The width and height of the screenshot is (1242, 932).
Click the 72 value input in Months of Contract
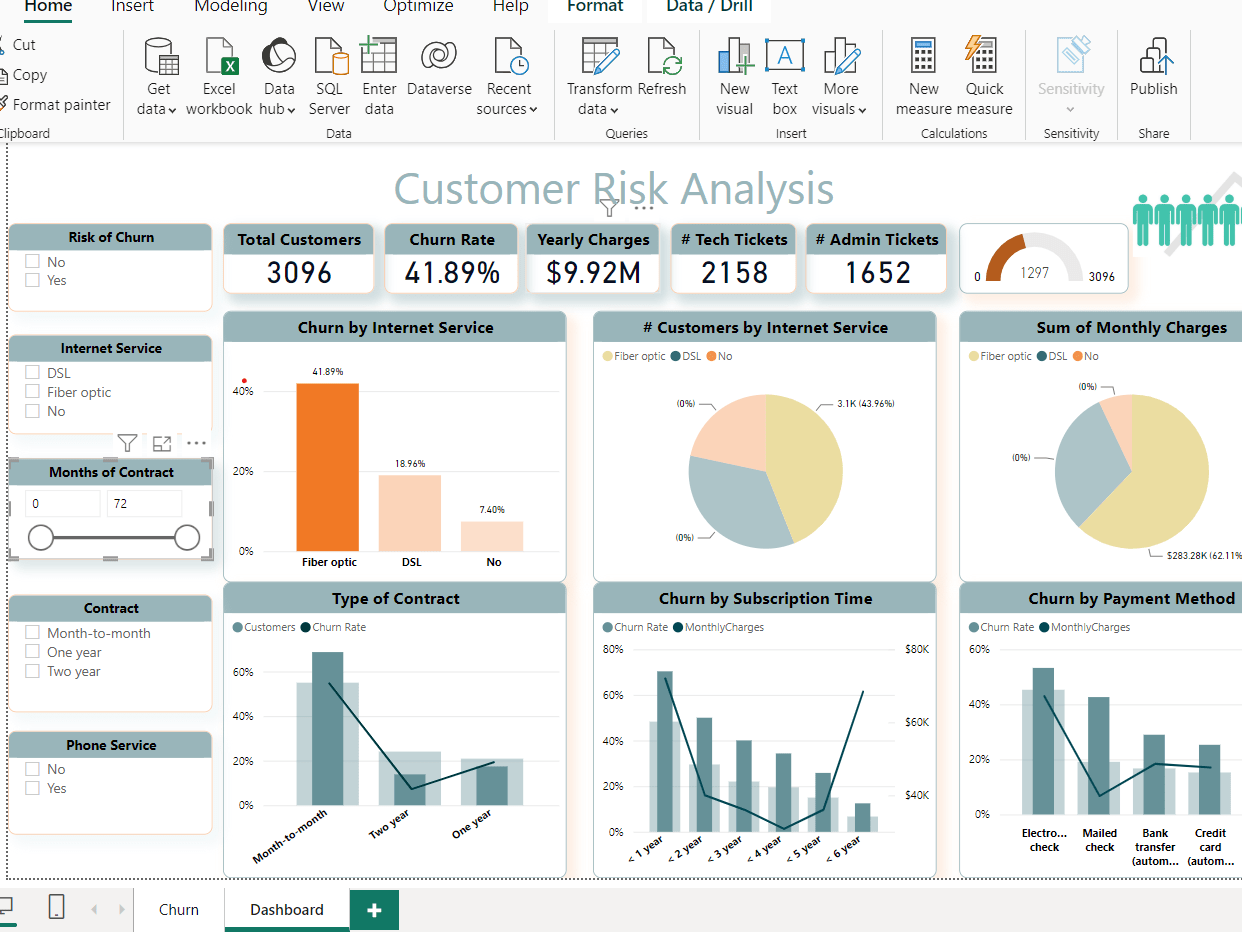pos(143,503)
